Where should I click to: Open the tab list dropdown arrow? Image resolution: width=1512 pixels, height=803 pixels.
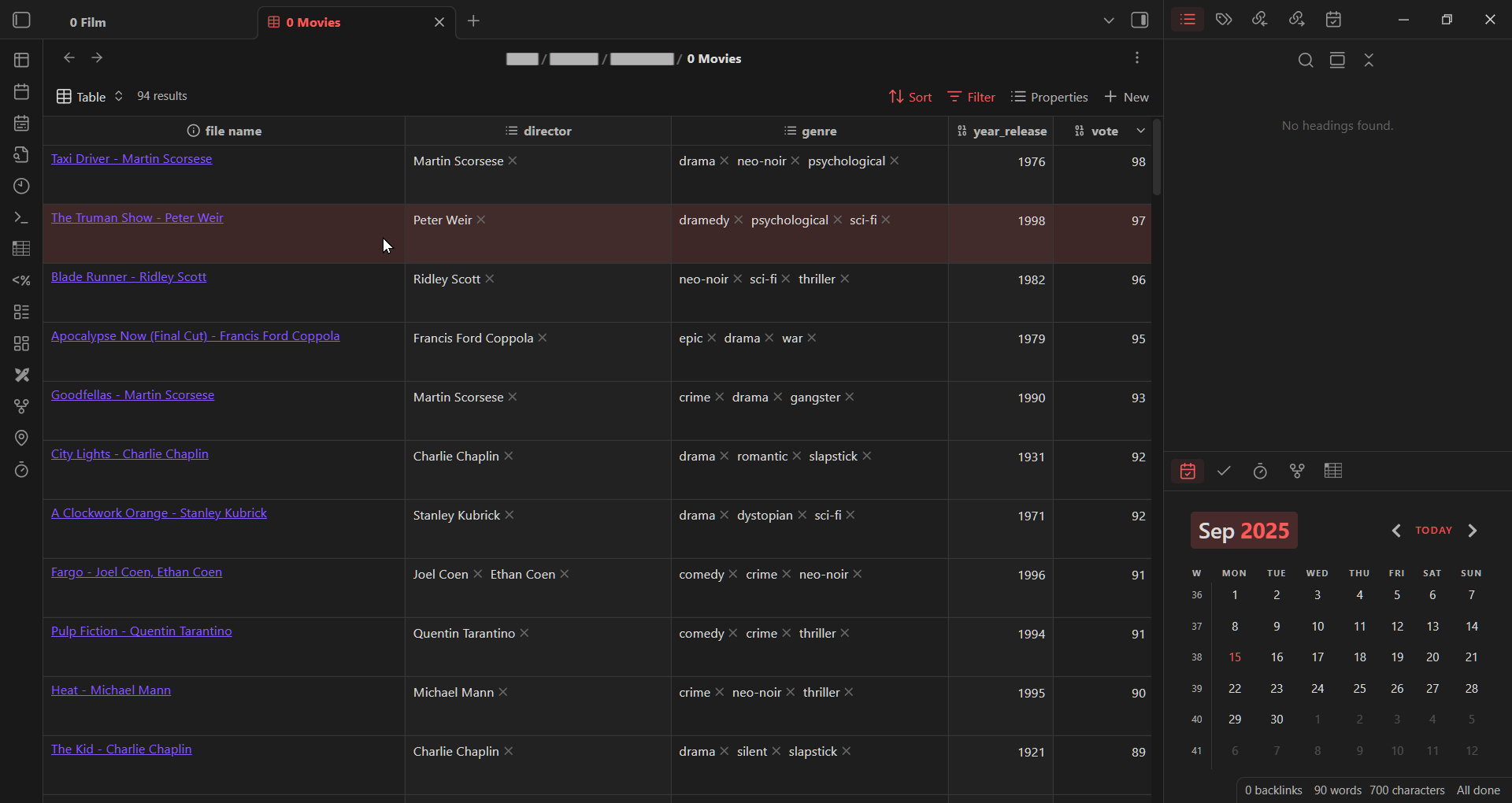click(x=1108, y=20)
